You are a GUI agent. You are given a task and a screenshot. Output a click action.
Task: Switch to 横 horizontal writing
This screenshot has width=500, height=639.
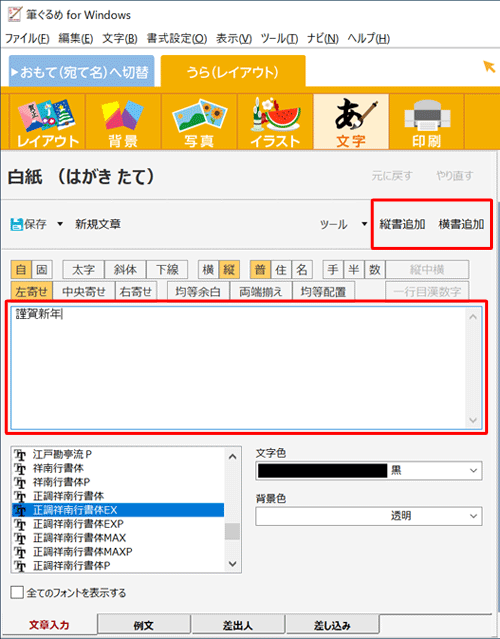pos(208,269)
